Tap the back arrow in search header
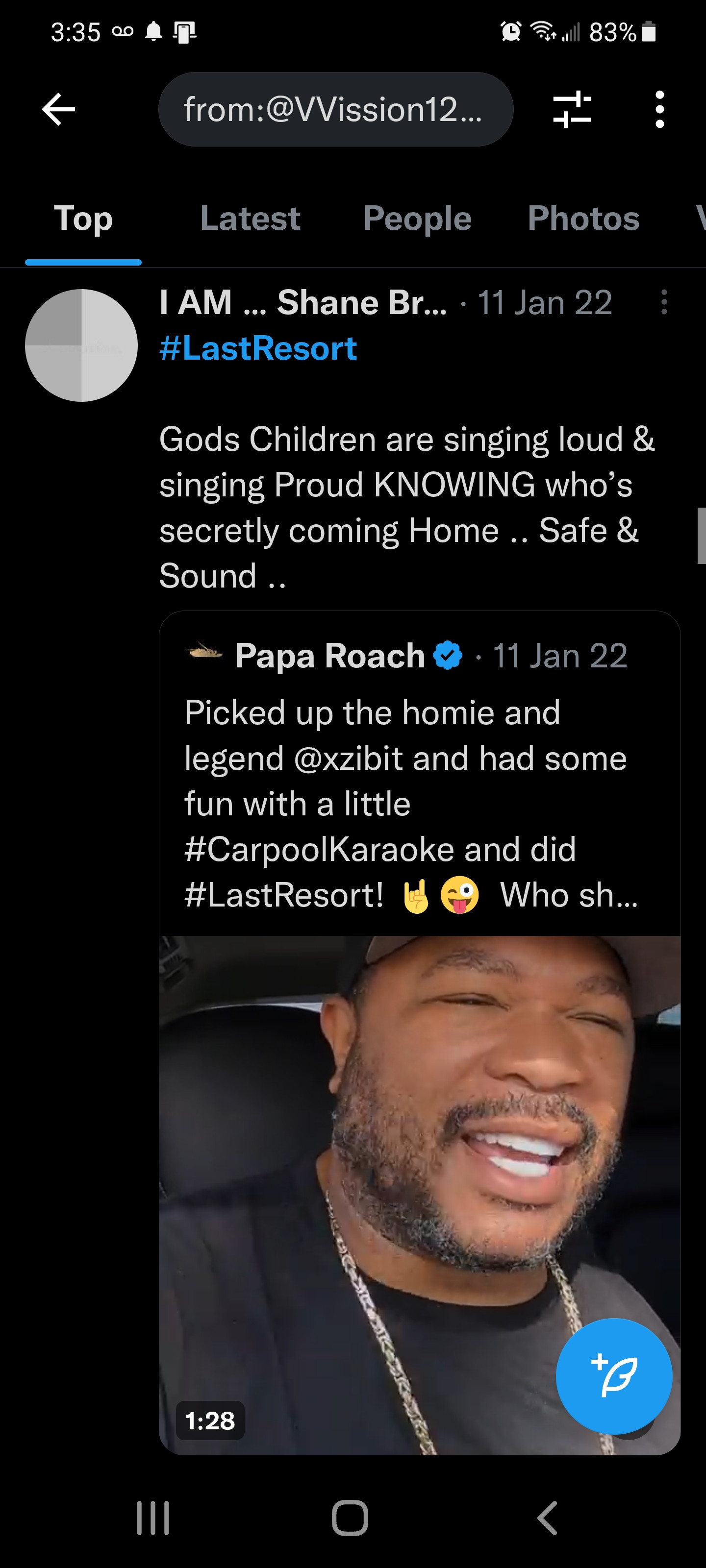The width and height of the screenshot is (706, 1568). point(58,110)
